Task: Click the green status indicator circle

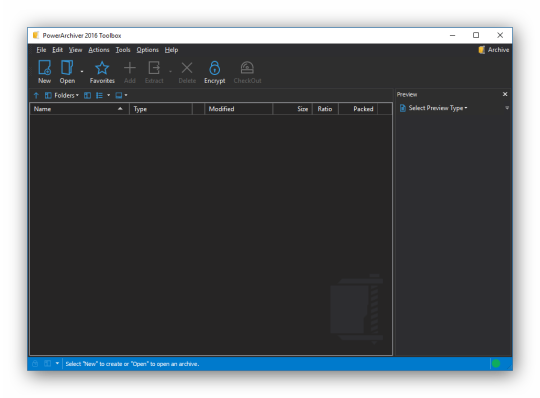Action: tap(496, 364)
